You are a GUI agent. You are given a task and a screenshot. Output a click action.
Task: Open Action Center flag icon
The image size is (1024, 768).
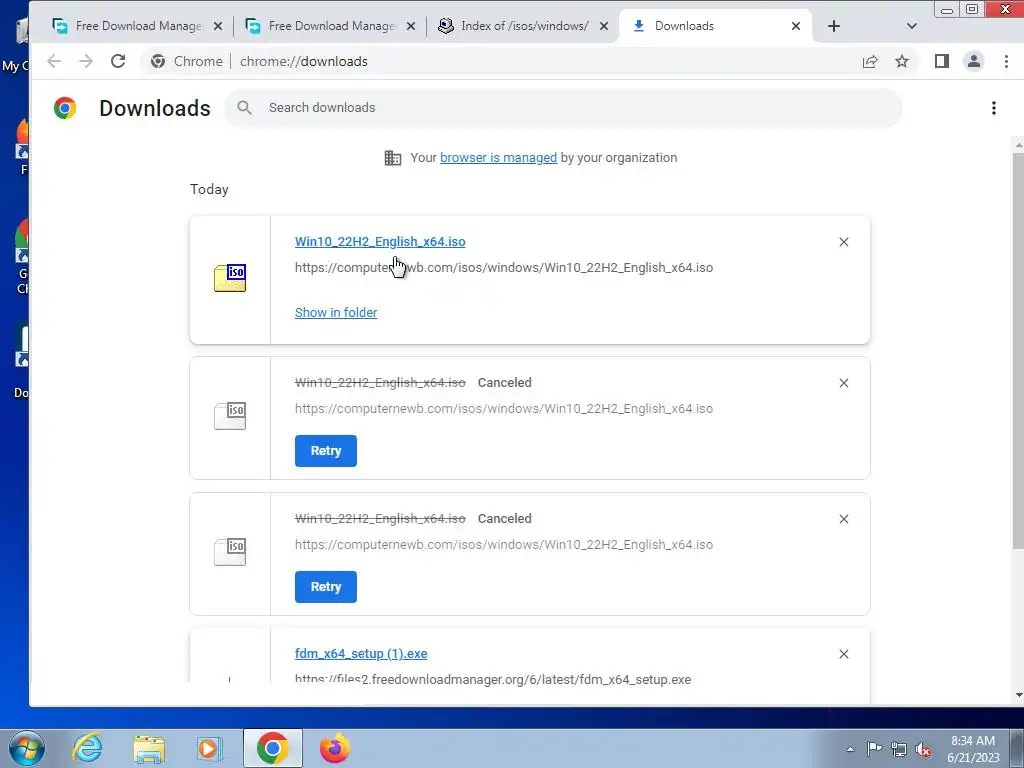(x=874, y=749)
